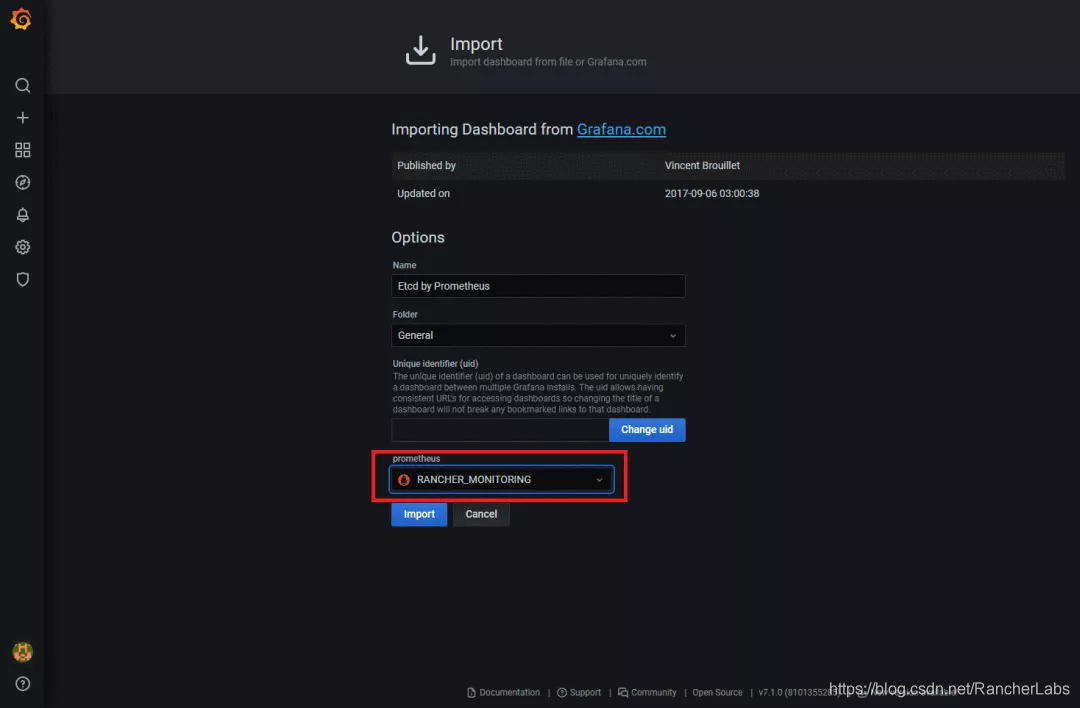Click the Updated on label

(423, 194)
